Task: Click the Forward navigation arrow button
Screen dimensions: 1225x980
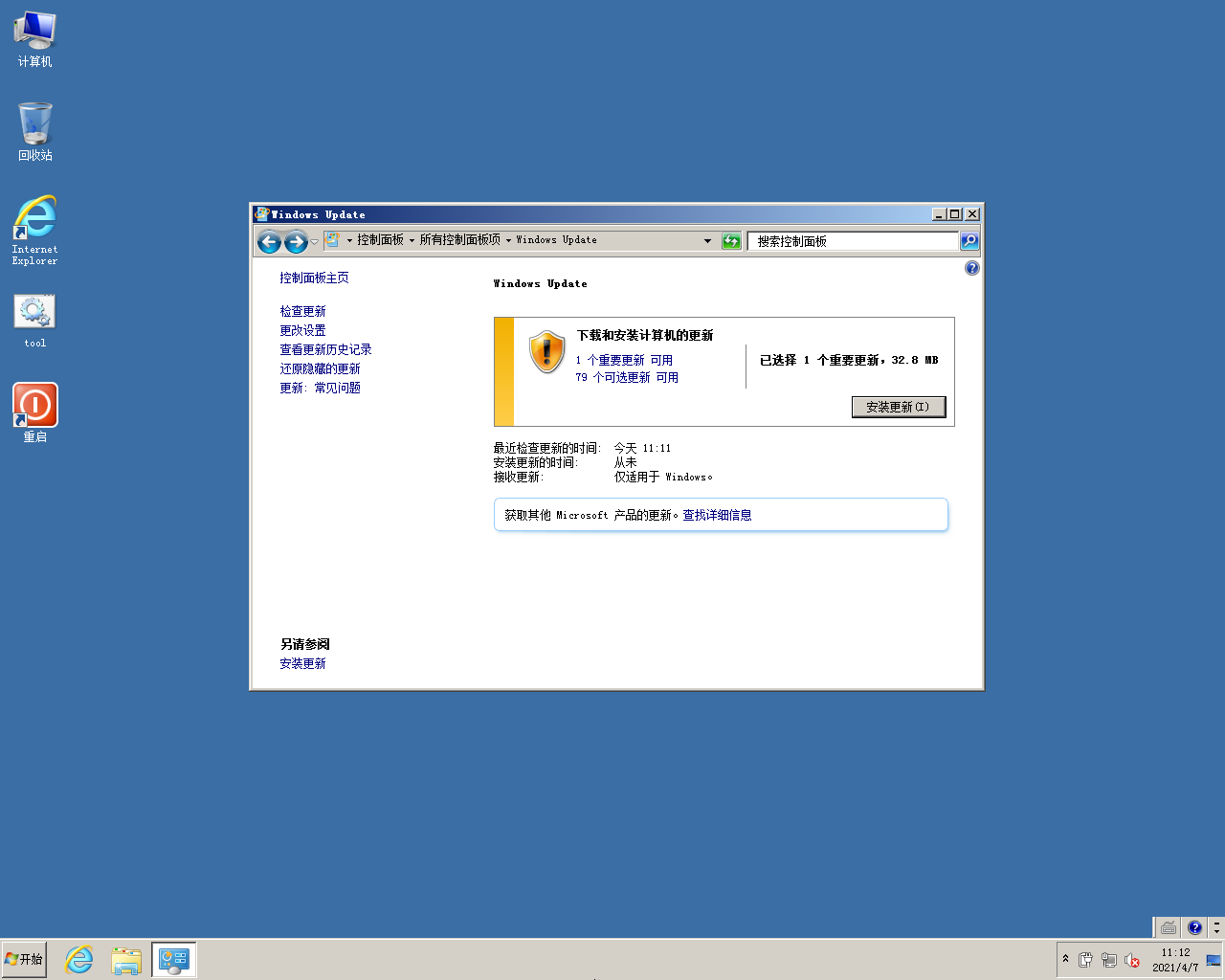Action: coord(296,242)
